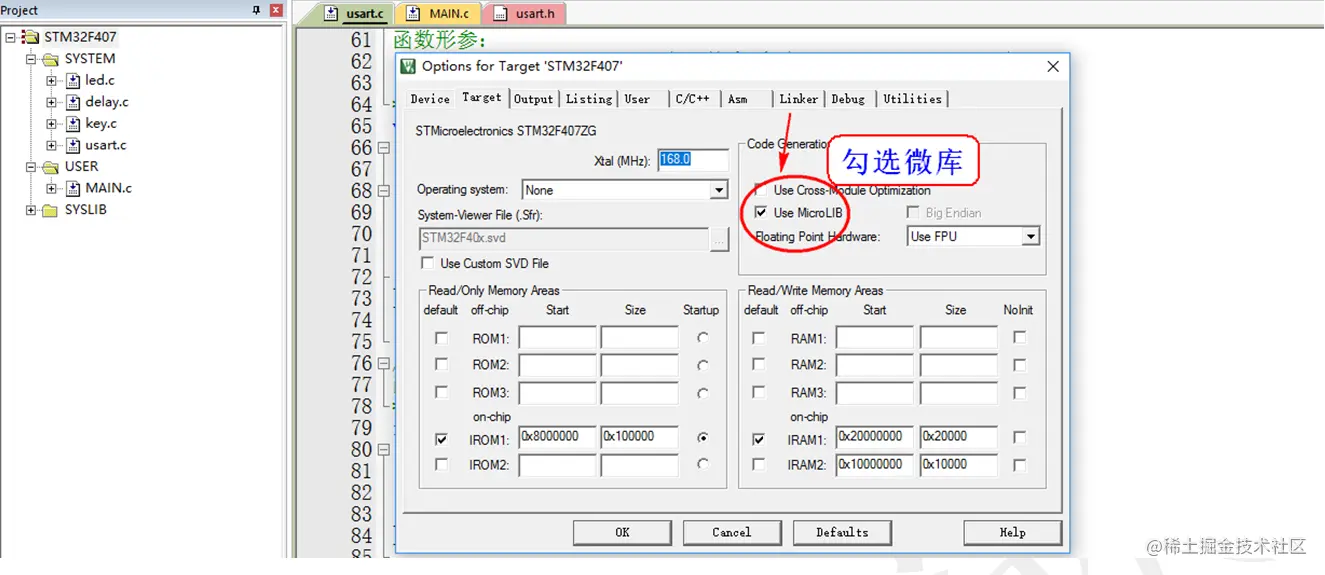Switch to the Asm tab
The height and width of the screenshot is (575, 1325).
738,99
